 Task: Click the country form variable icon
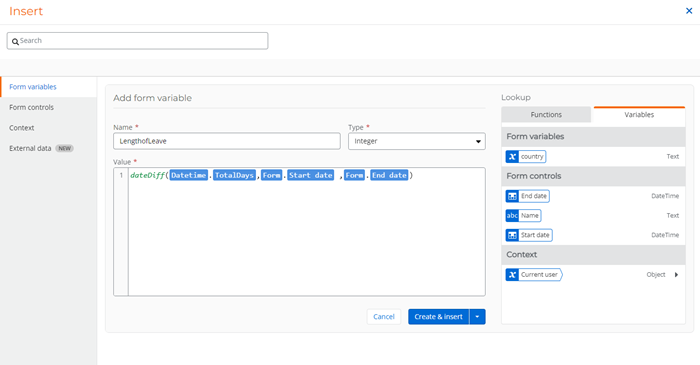point(512,157)
